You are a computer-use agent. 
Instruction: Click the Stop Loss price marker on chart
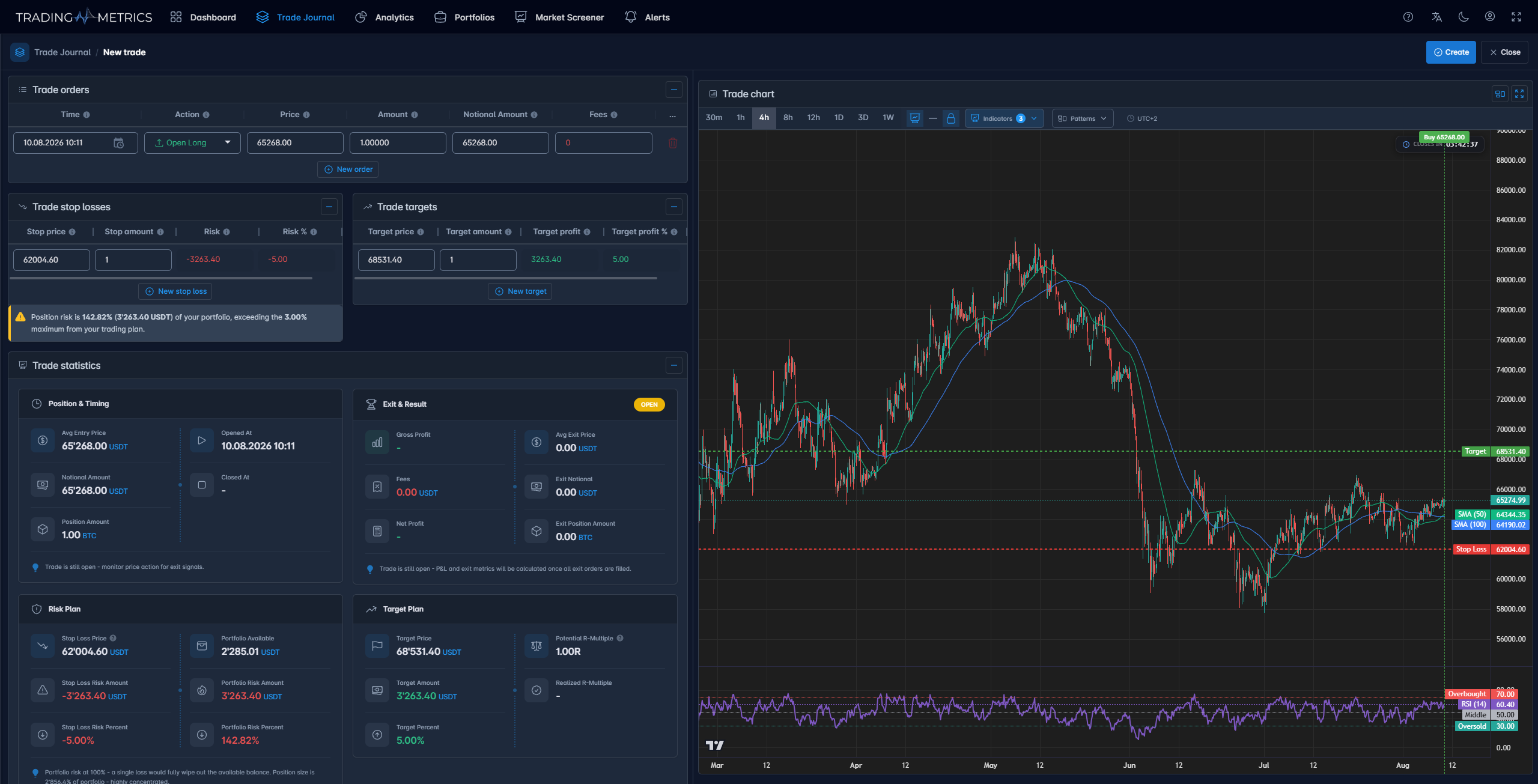[1491, 549]
